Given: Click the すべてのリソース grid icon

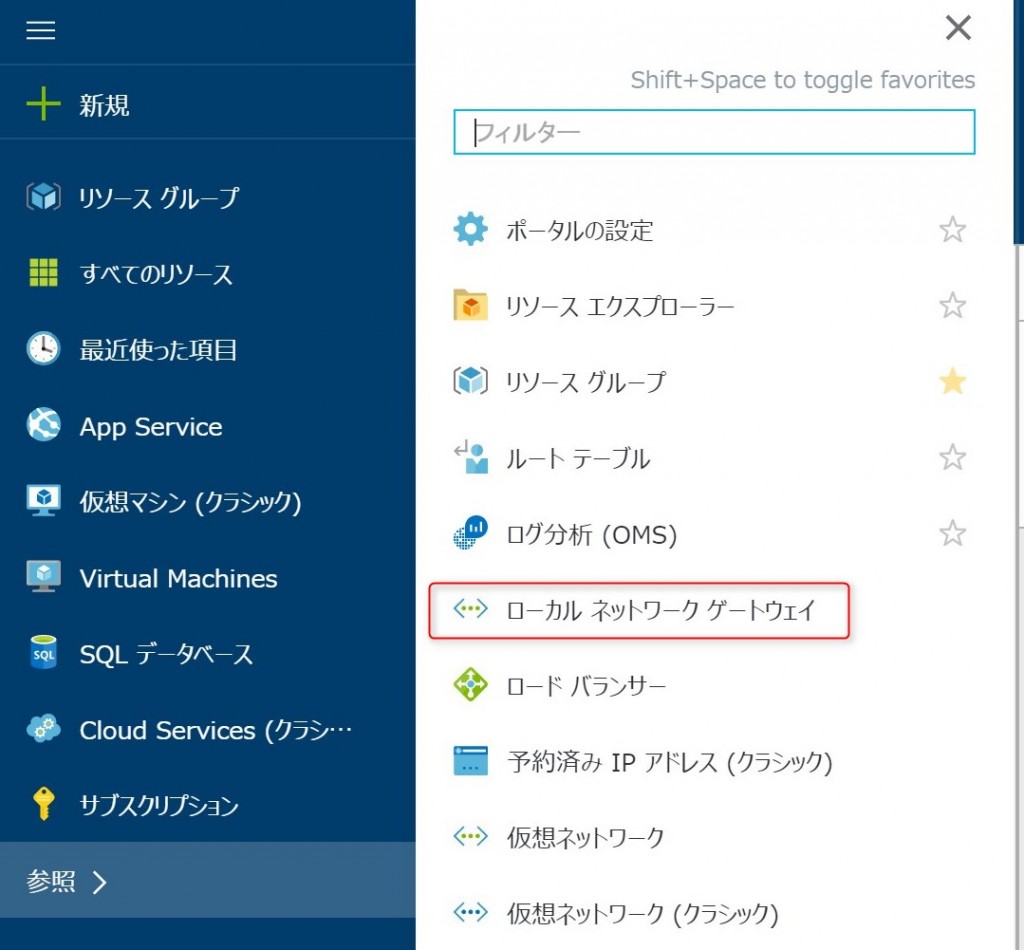Looking at the screenshot, I should (43, 274).
